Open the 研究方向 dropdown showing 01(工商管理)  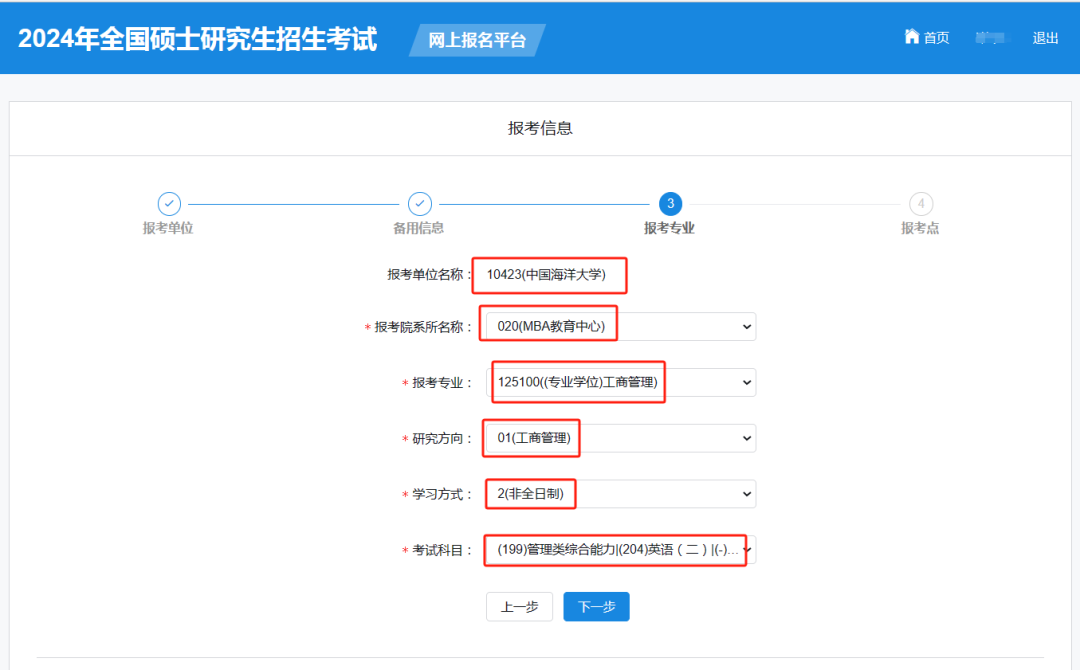click(x=621, y=438)
